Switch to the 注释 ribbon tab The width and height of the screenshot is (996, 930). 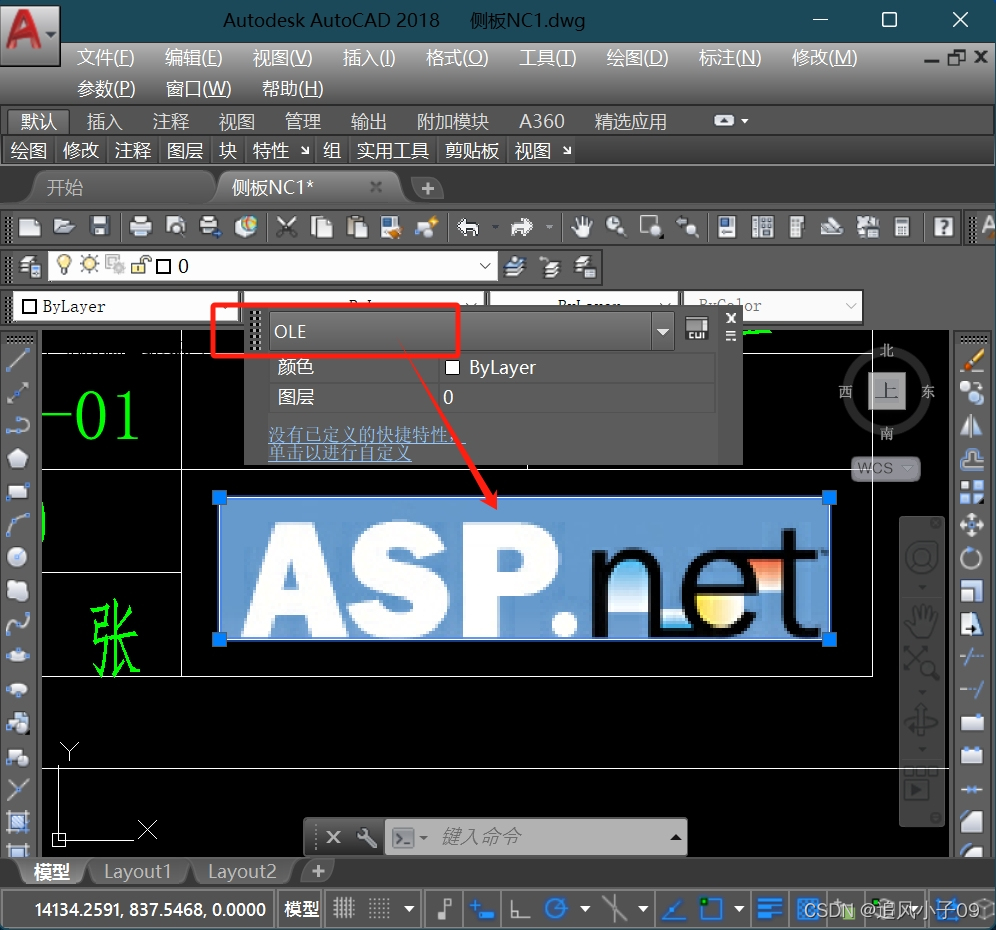click(x=170, y=121)
